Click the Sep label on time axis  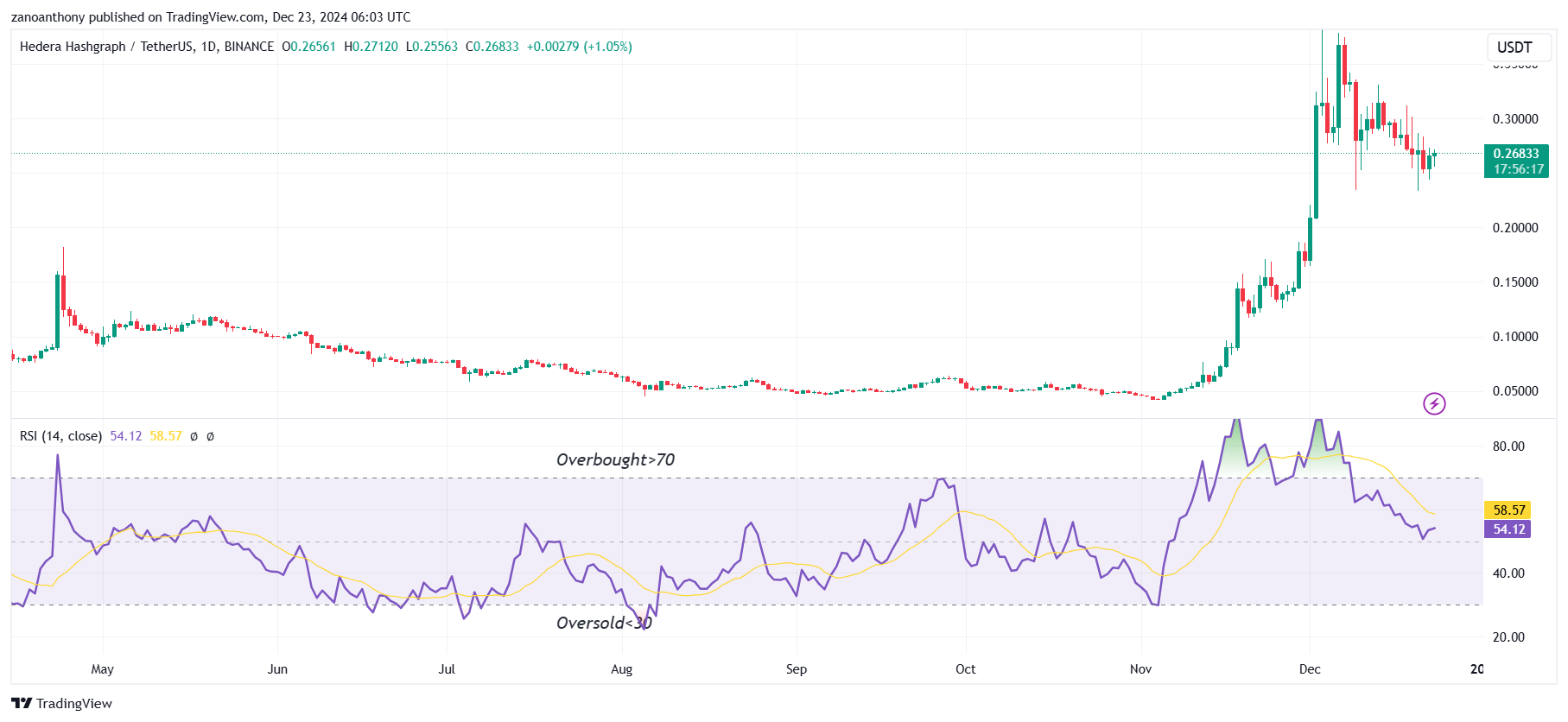pyautogui.click(x=797, y=669)
